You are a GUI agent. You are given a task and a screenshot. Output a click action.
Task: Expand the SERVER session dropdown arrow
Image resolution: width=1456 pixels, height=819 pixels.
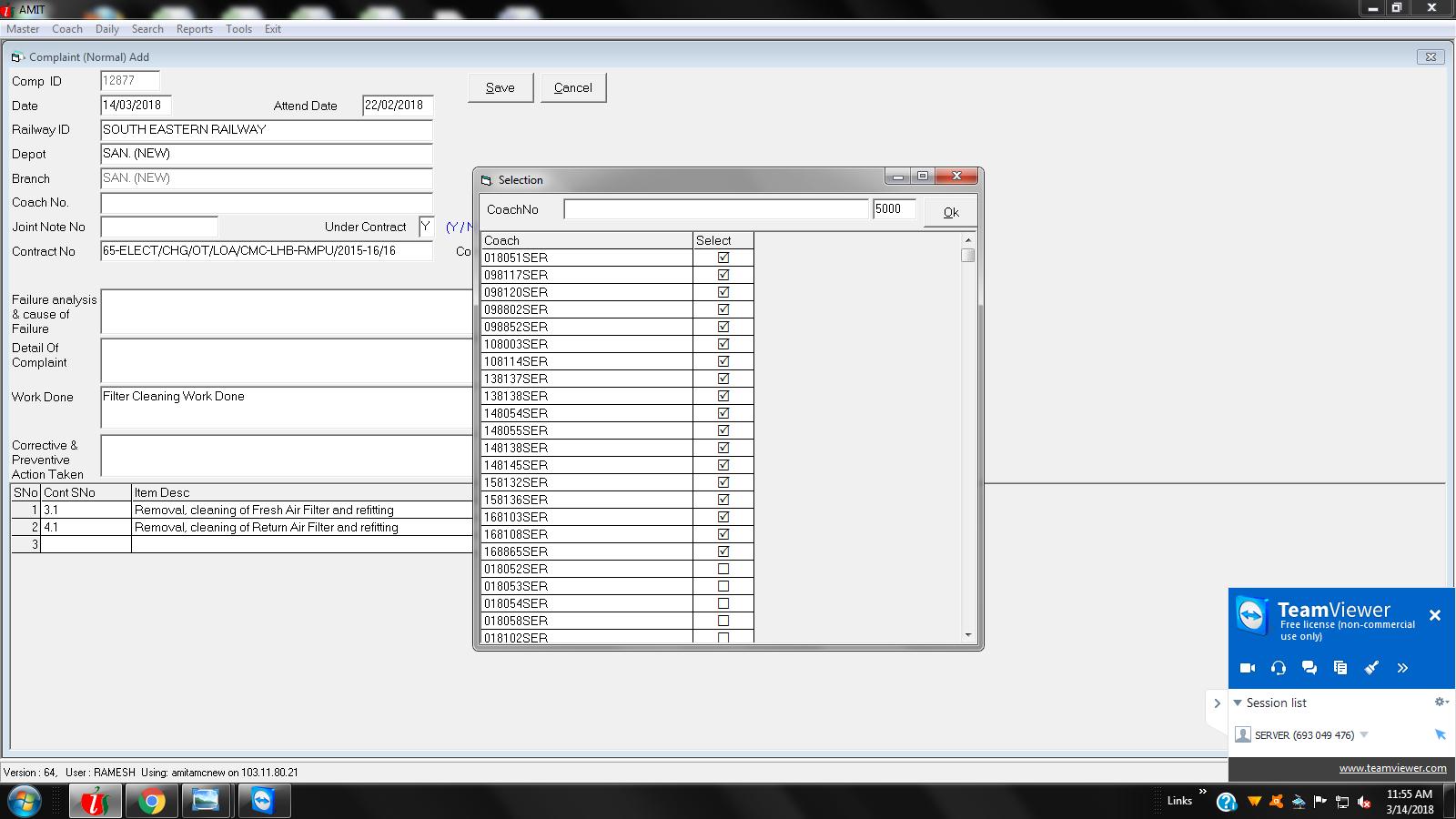pyautogui.click(x=1364, y=735)
